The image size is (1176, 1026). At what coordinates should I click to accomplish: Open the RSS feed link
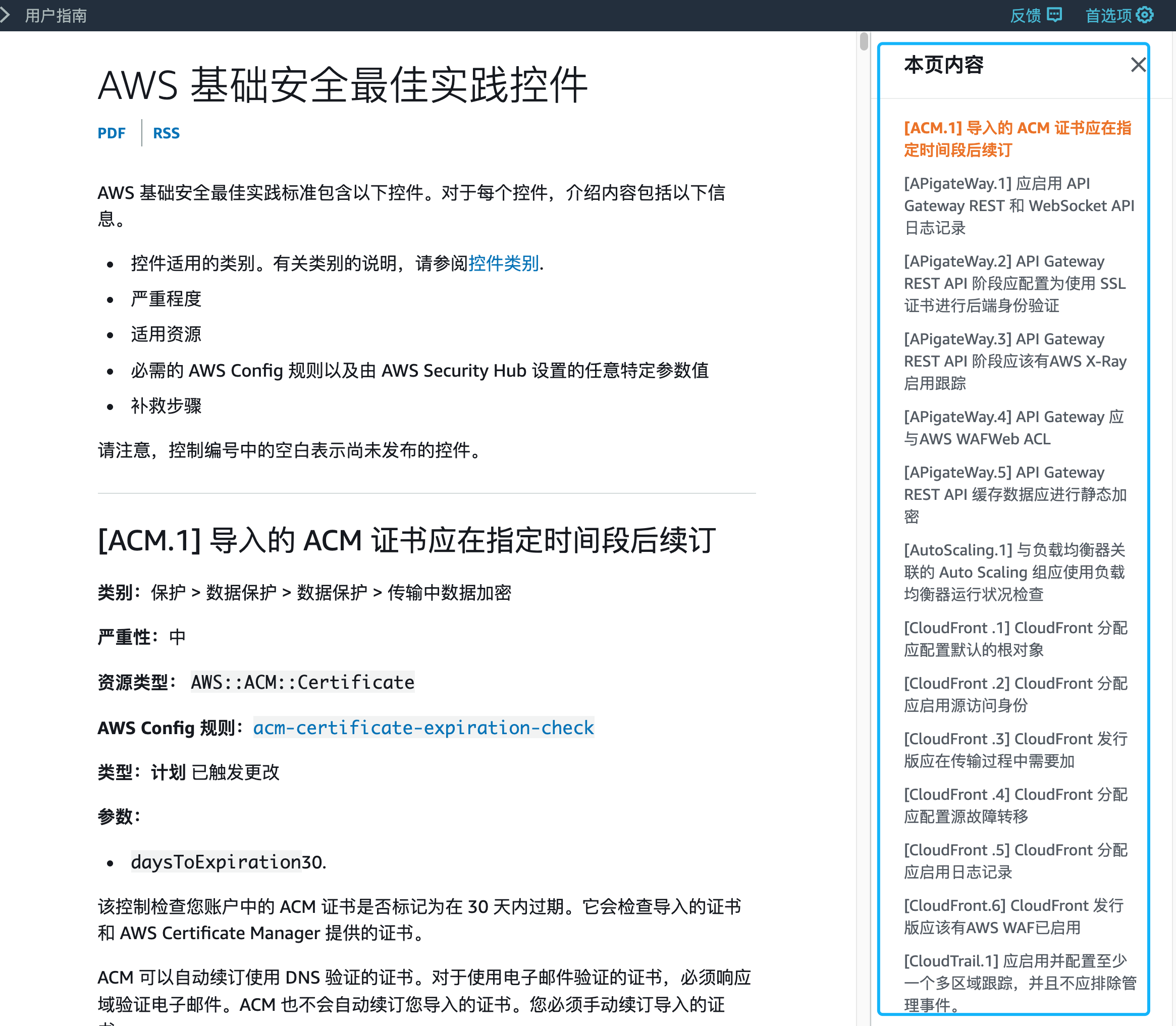[166, 133]
